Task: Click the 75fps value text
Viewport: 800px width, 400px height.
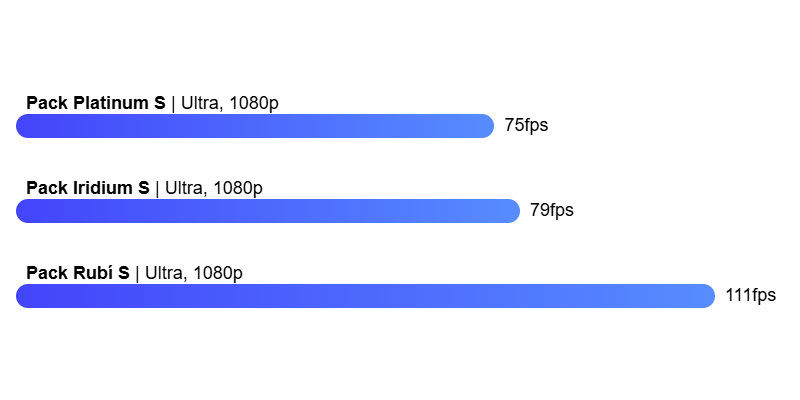Action: point(527,126)
